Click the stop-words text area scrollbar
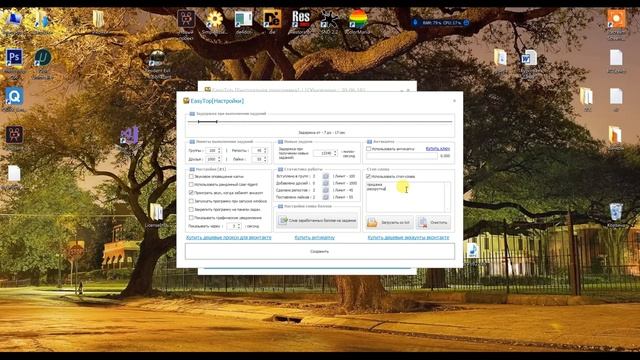Screen dimensions: 640x360 click(447, 197)
